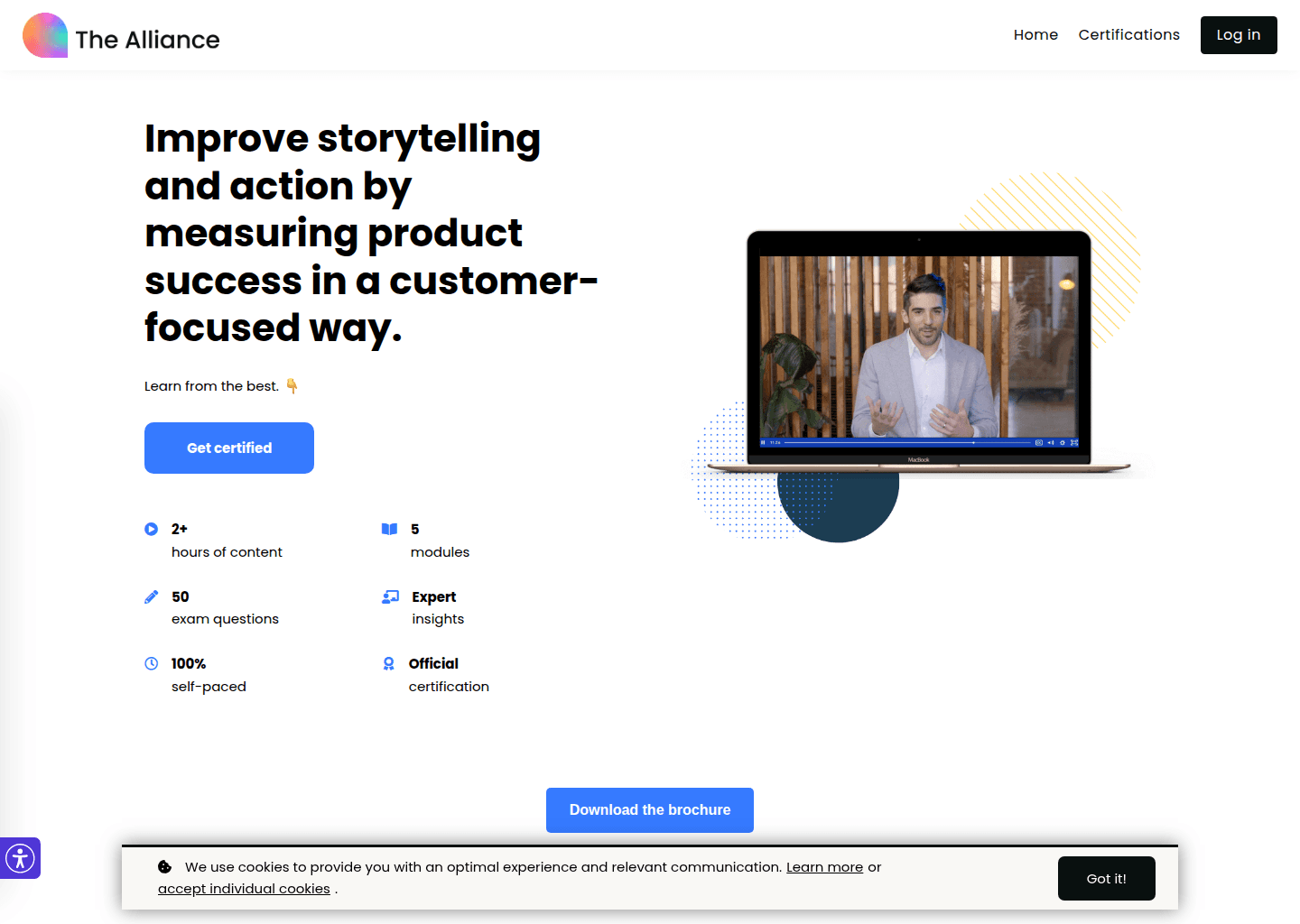Toggle fullscreen on the video
This screenshot has height=924, width=1300.
coord(1074,443)
